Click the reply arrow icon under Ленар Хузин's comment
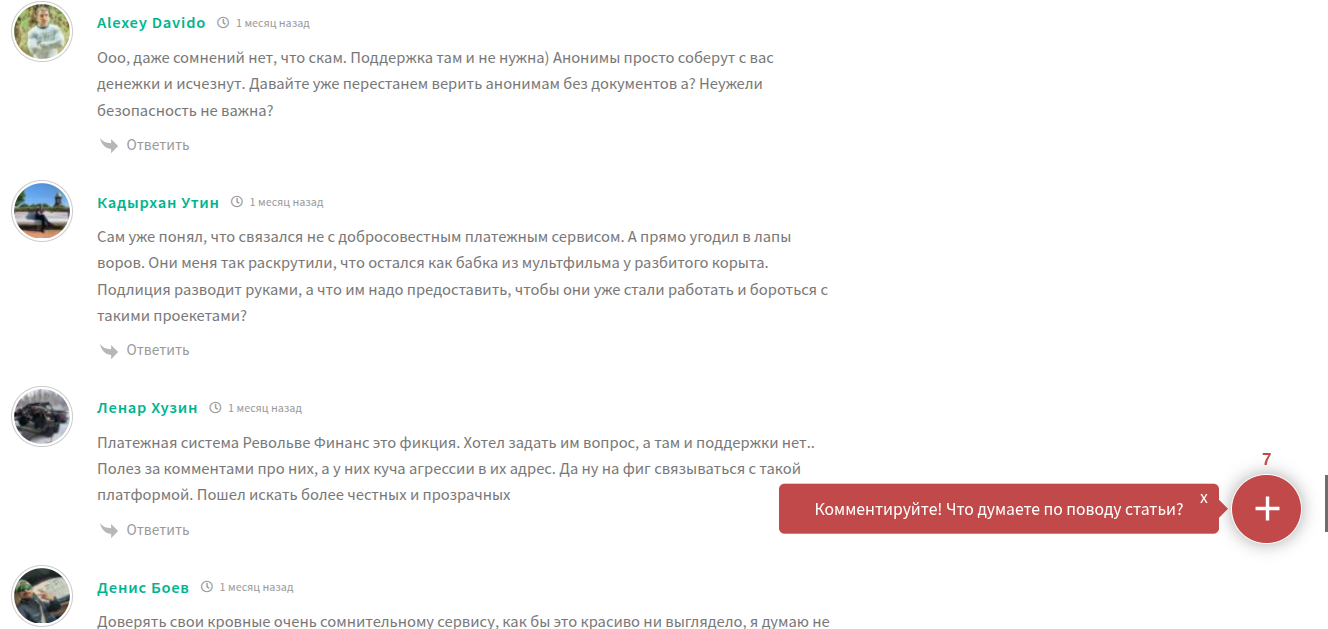1328x629 pixels. point(109,529)
